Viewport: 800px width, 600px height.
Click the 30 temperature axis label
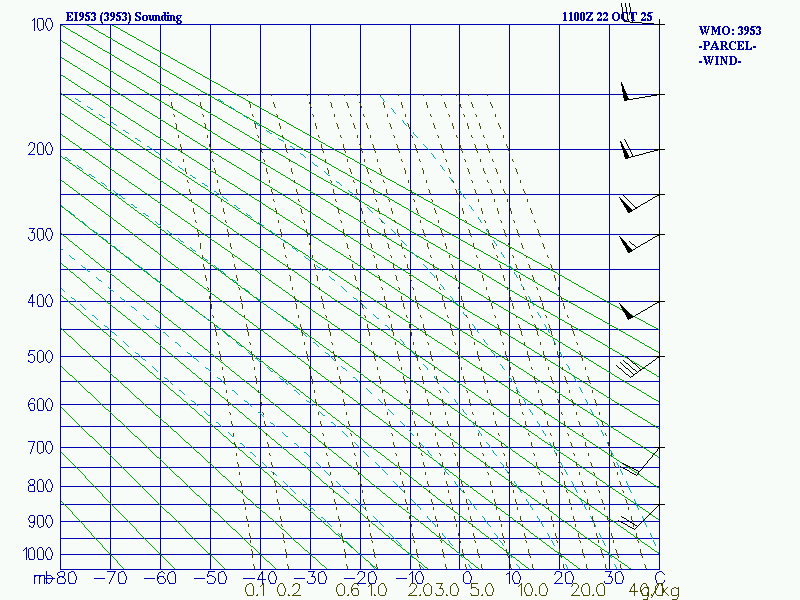tap(614, 578)
